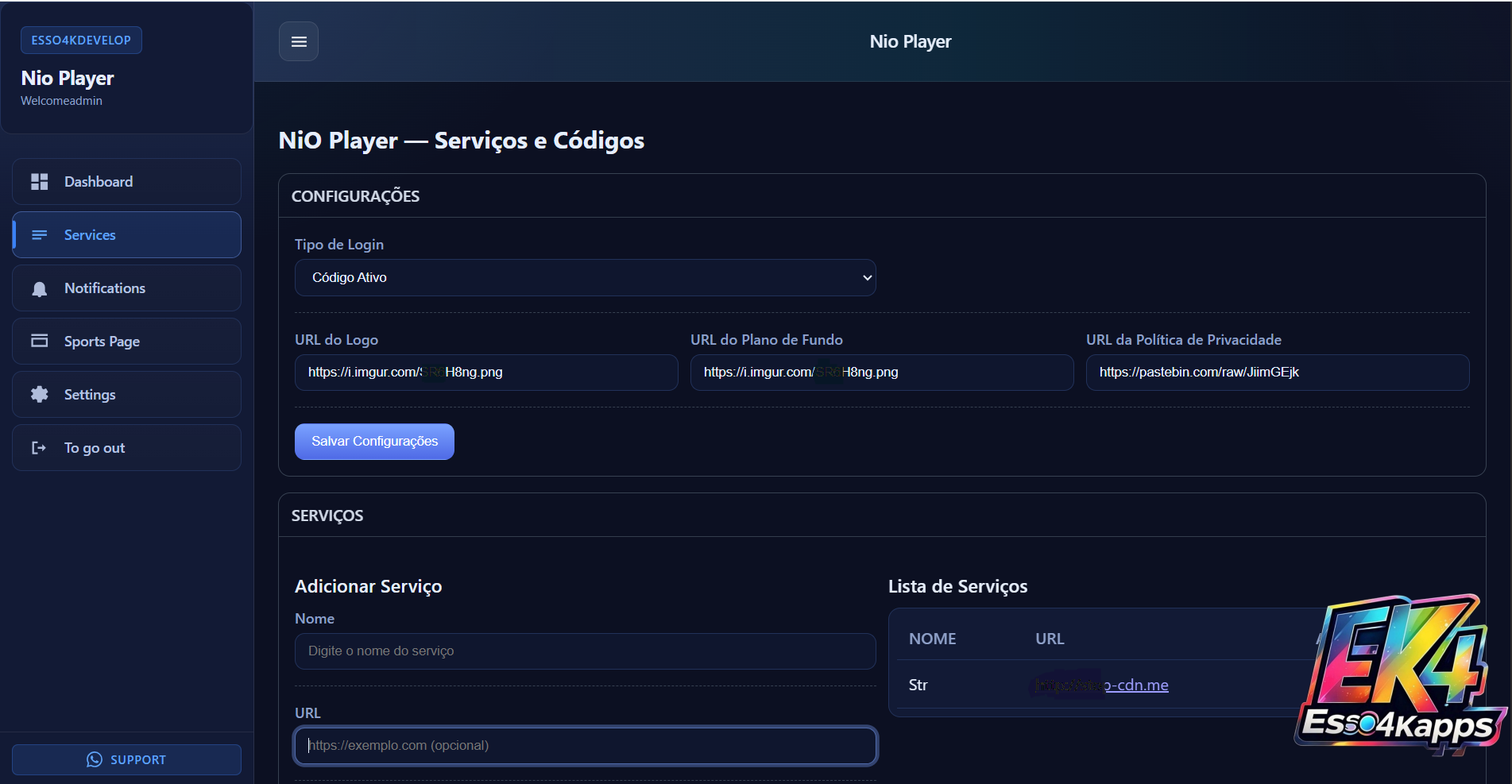Click the Notifications bell icon
This screenshot has height=784, width=1512.
pos(39,289)
